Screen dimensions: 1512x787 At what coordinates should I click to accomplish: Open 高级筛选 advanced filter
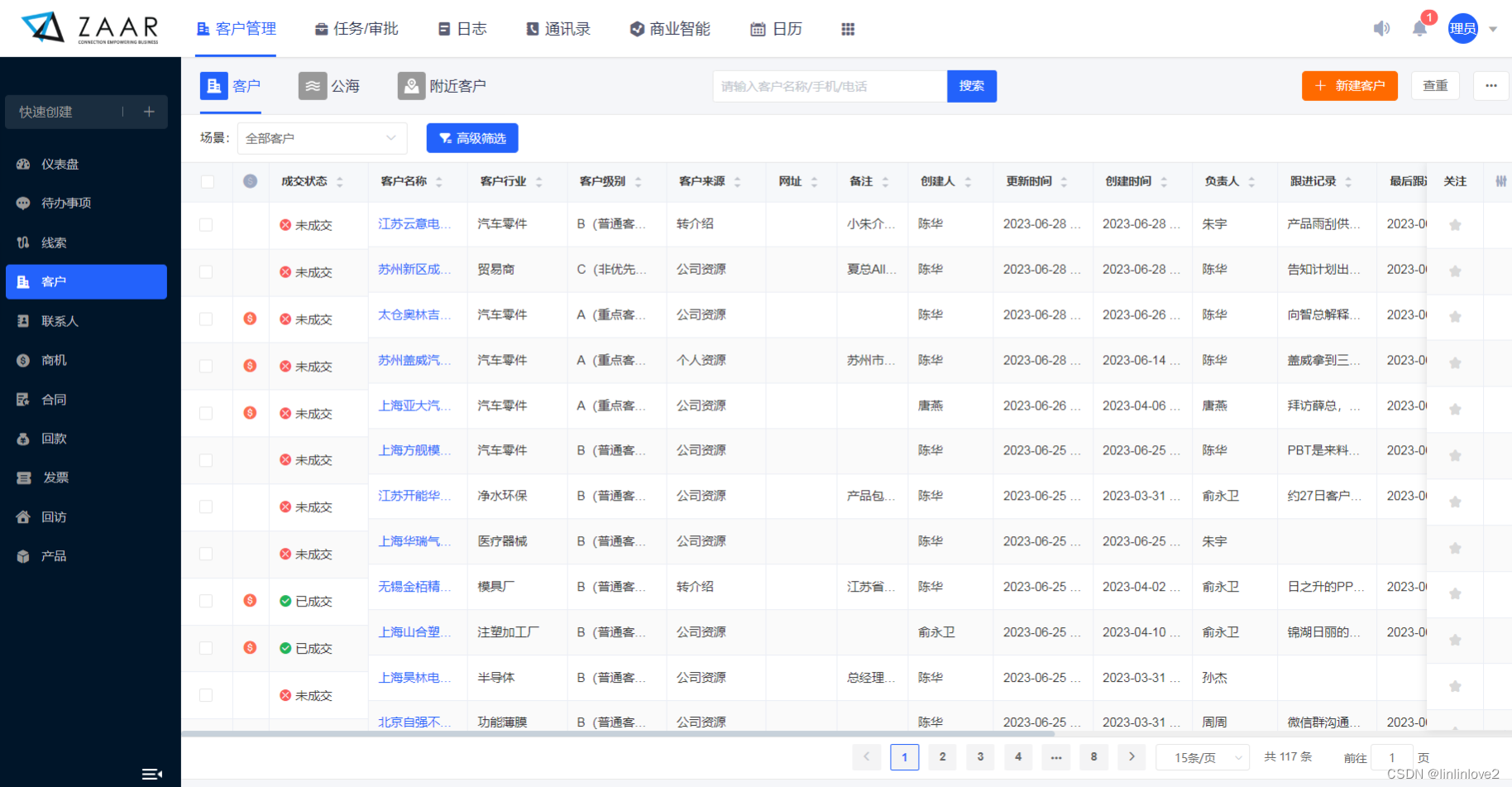(472, 138)
